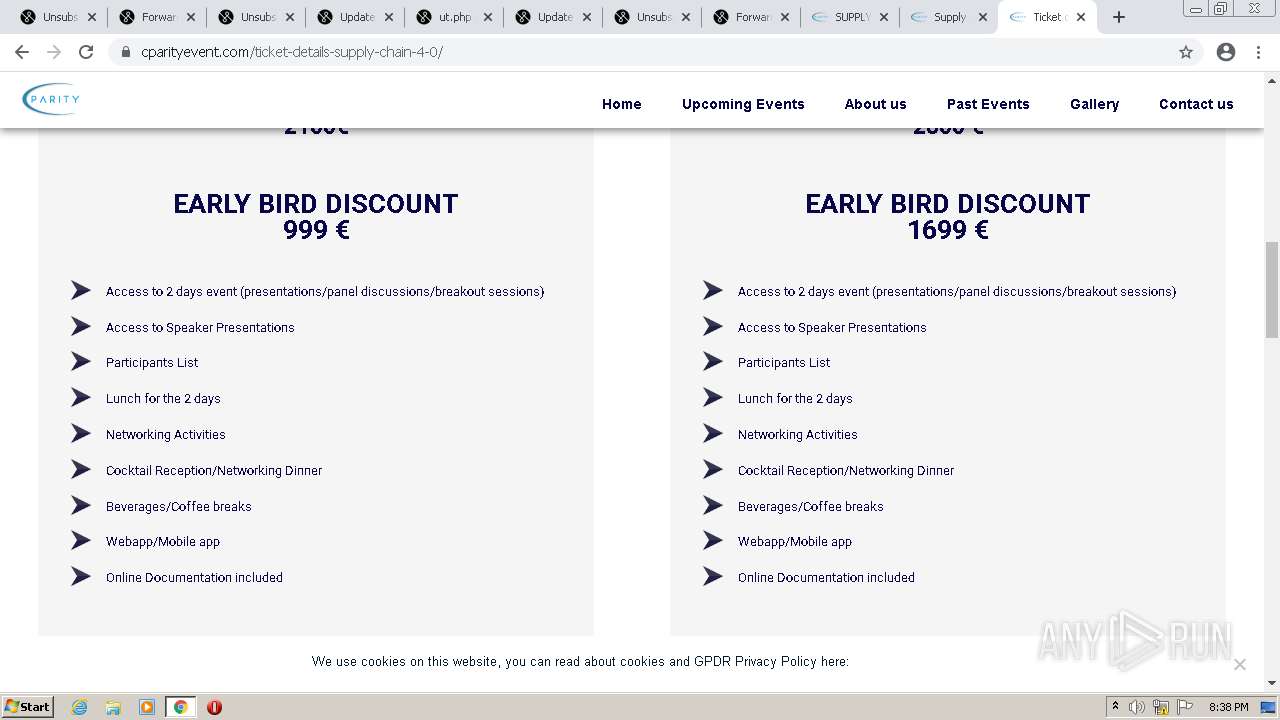
Task: Bookmark this page with the star icon
Action: (x=1186, y=52)
